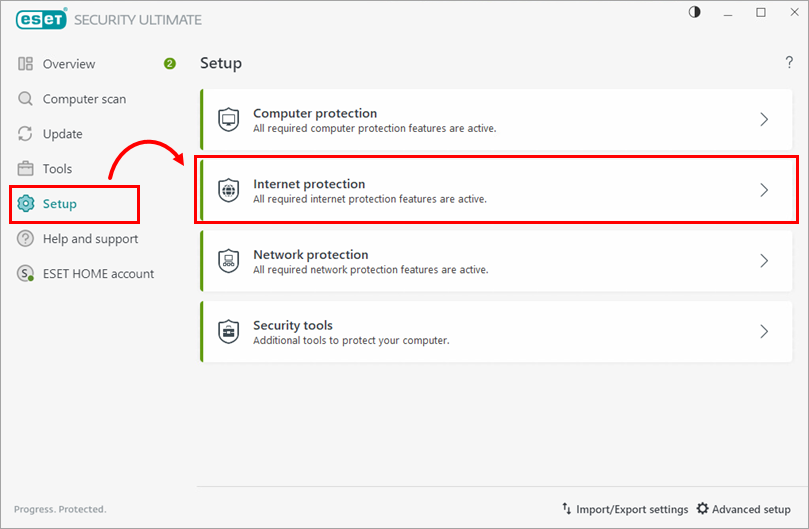
Task: Expand Security tools with its chevron
Action: click(x=764, y=331)
